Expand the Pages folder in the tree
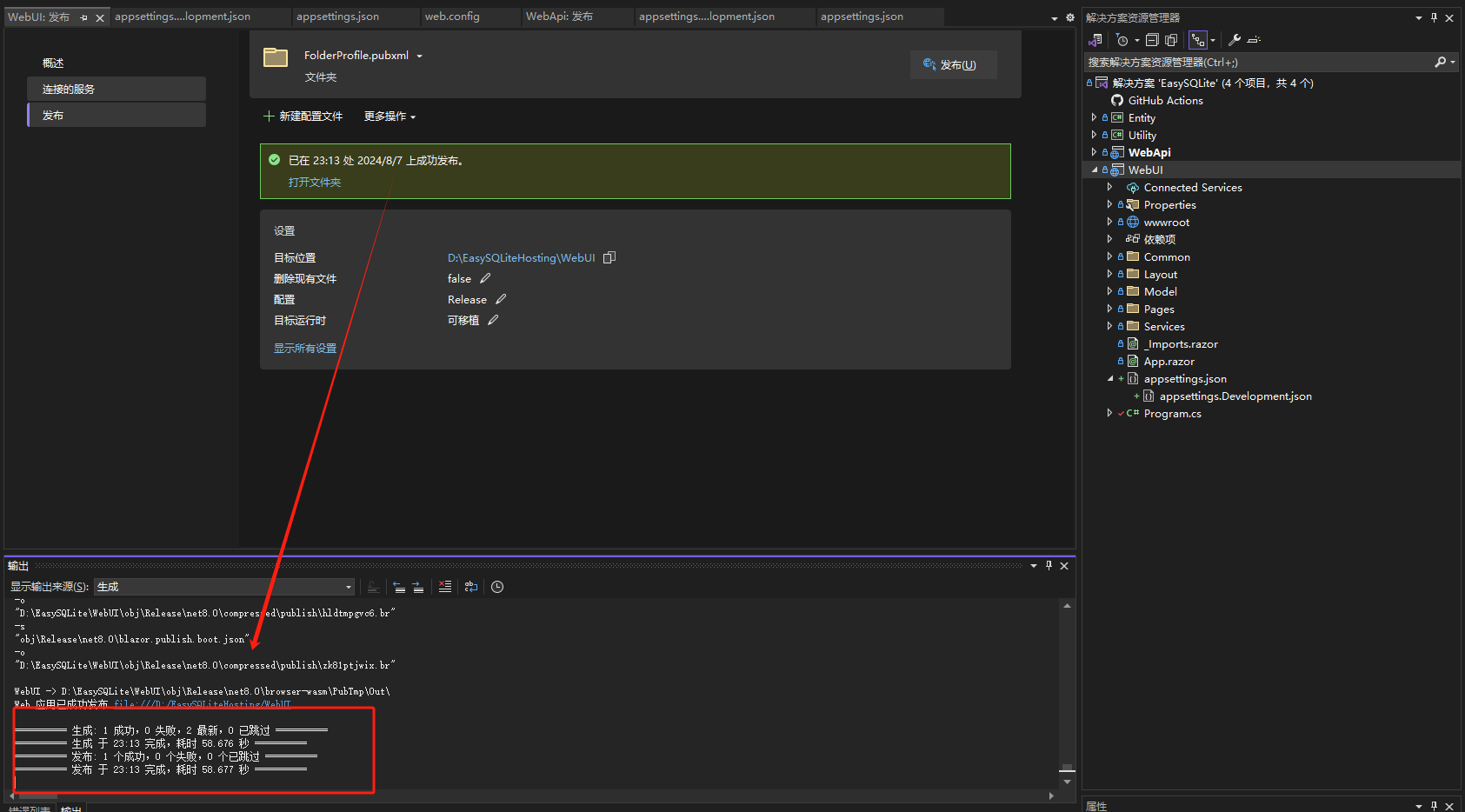This screenshot has height=812, width=1465. tap(1109, 309)
